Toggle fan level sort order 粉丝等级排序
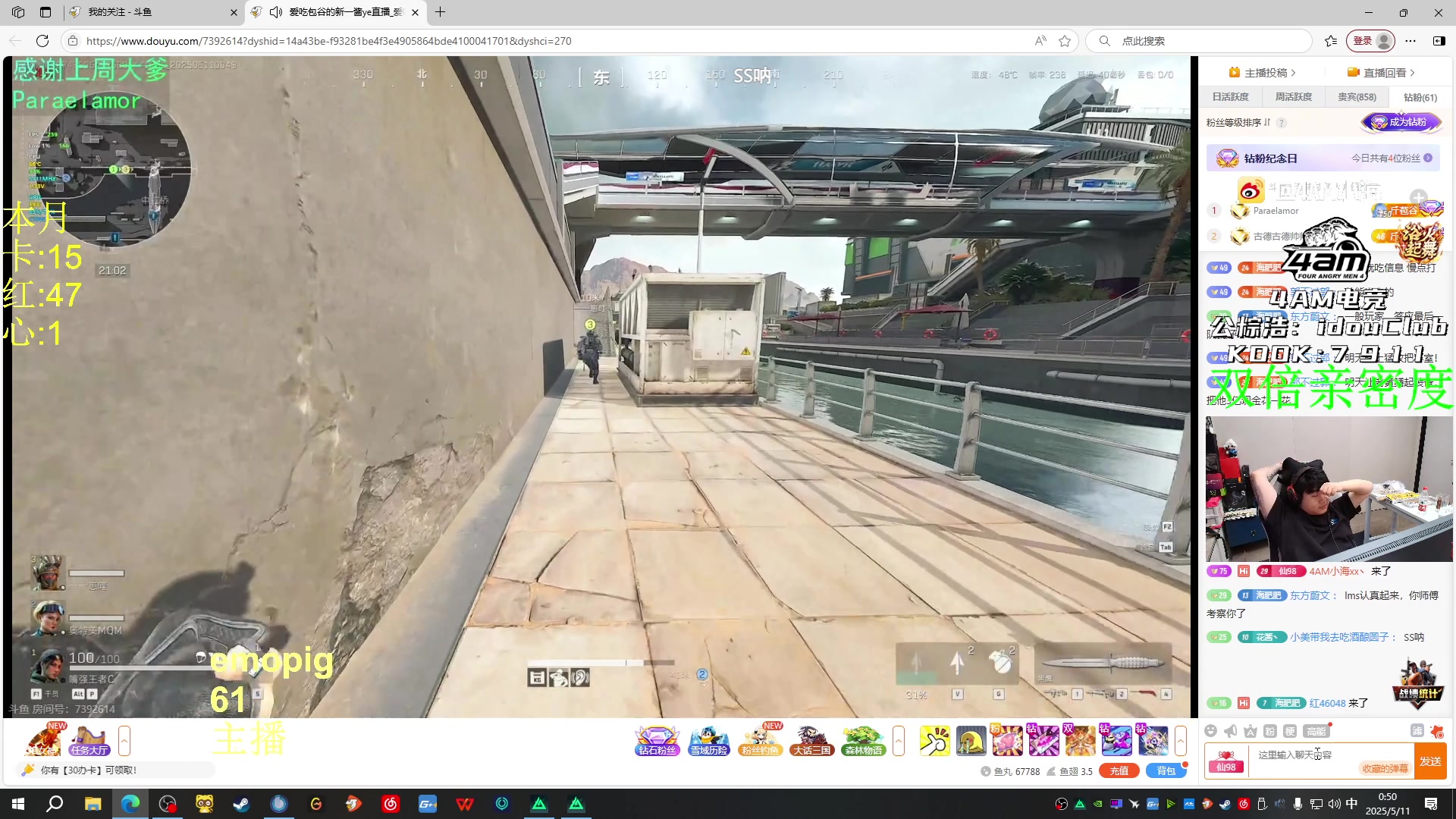1456x819 pixels. click(x=1238, y=122)
